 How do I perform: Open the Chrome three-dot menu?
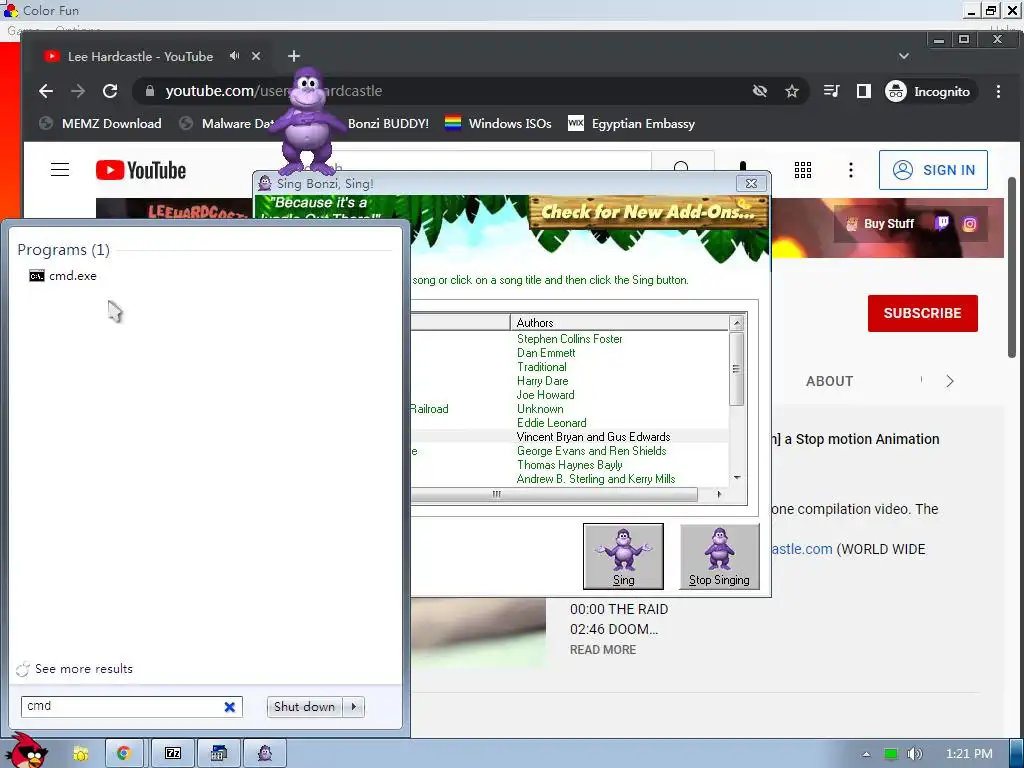click(998, 91)
